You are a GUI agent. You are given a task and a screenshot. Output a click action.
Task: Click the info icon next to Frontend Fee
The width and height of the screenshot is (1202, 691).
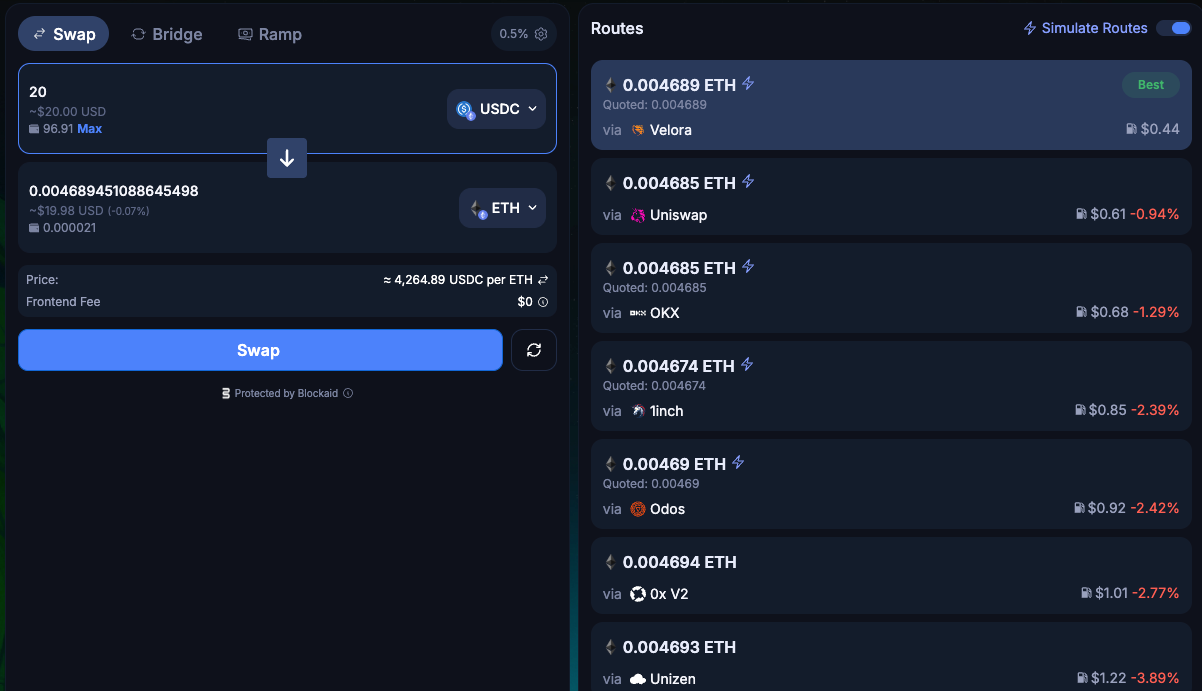543,301
